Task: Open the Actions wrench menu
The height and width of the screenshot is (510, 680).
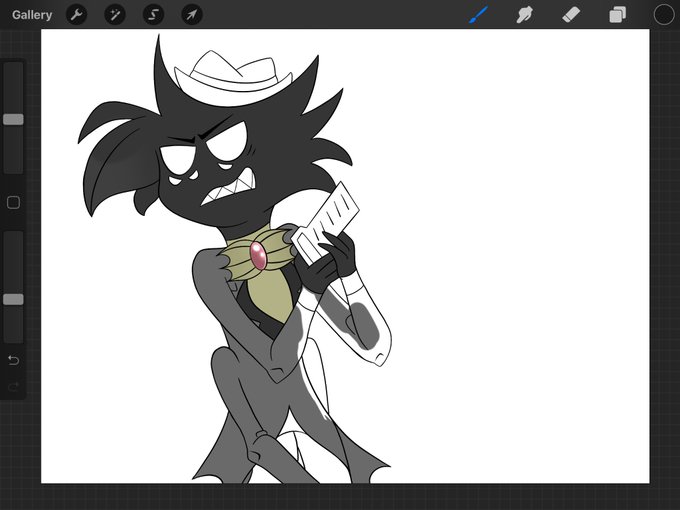Action: pos(76,15)
